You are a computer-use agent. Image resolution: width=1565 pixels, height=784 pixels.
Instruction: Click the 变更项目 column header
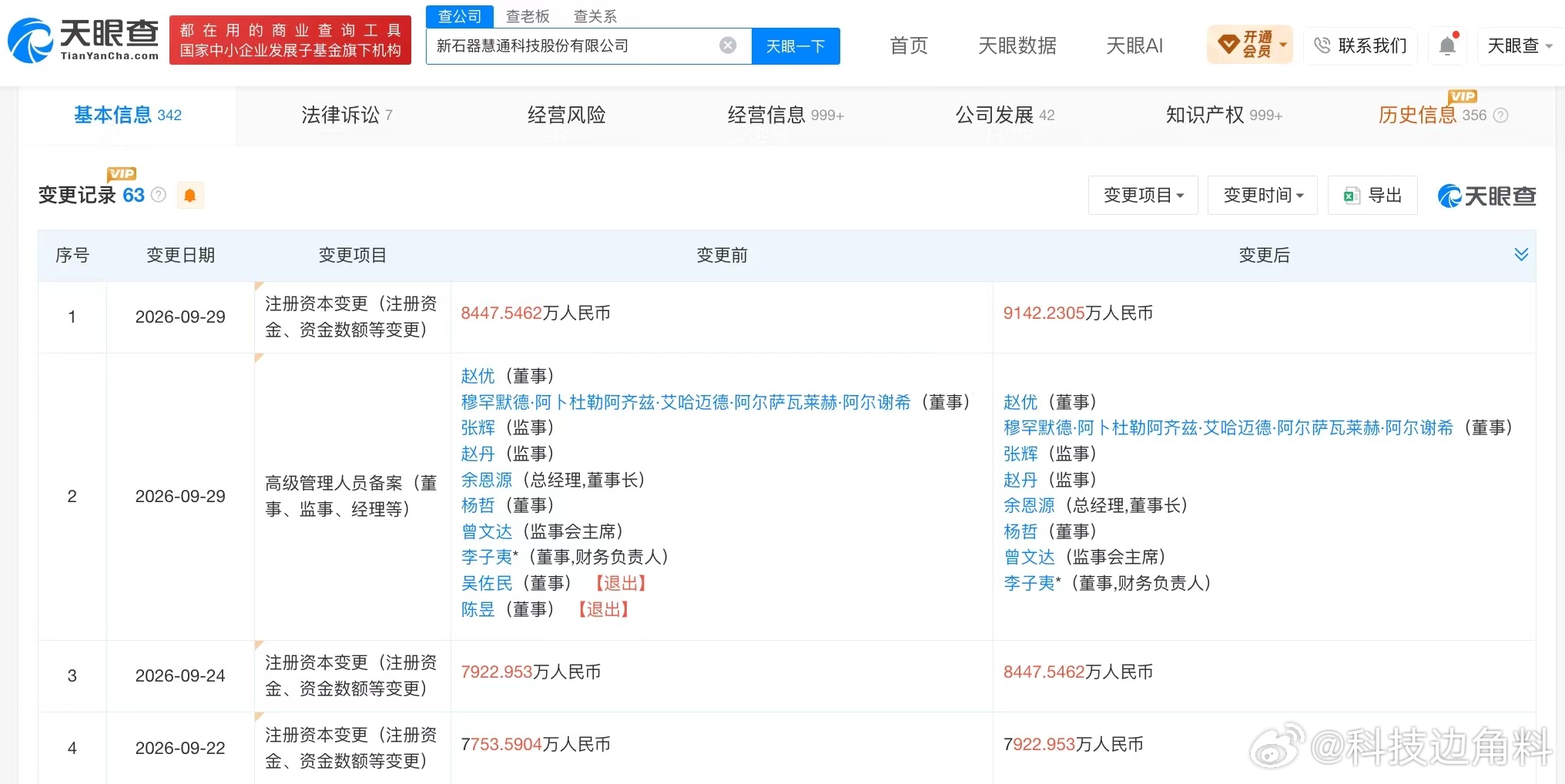[352, 255]
